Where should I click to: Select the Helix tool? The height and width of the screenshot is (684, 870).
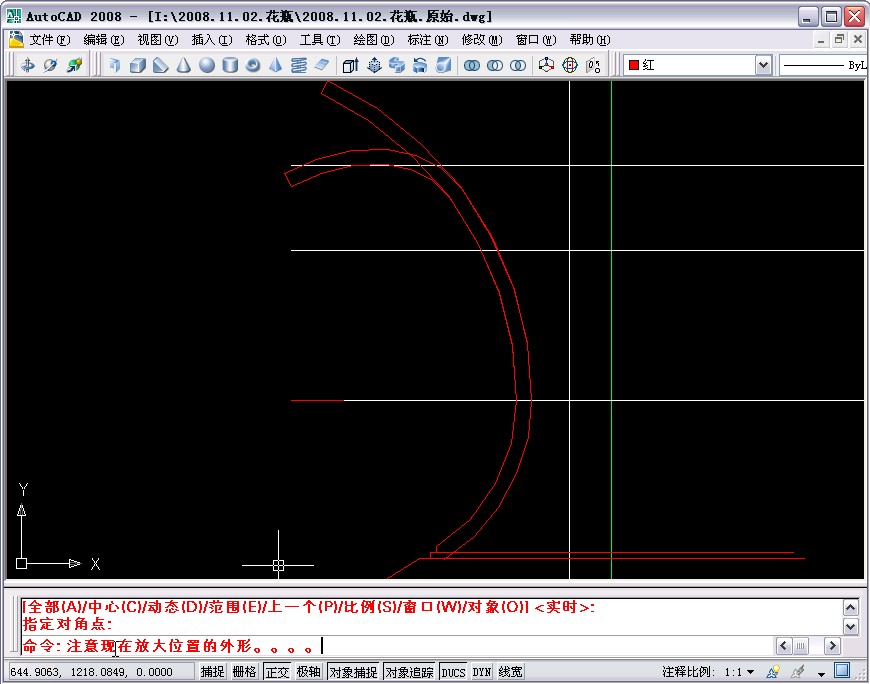[x=299, y=65]
